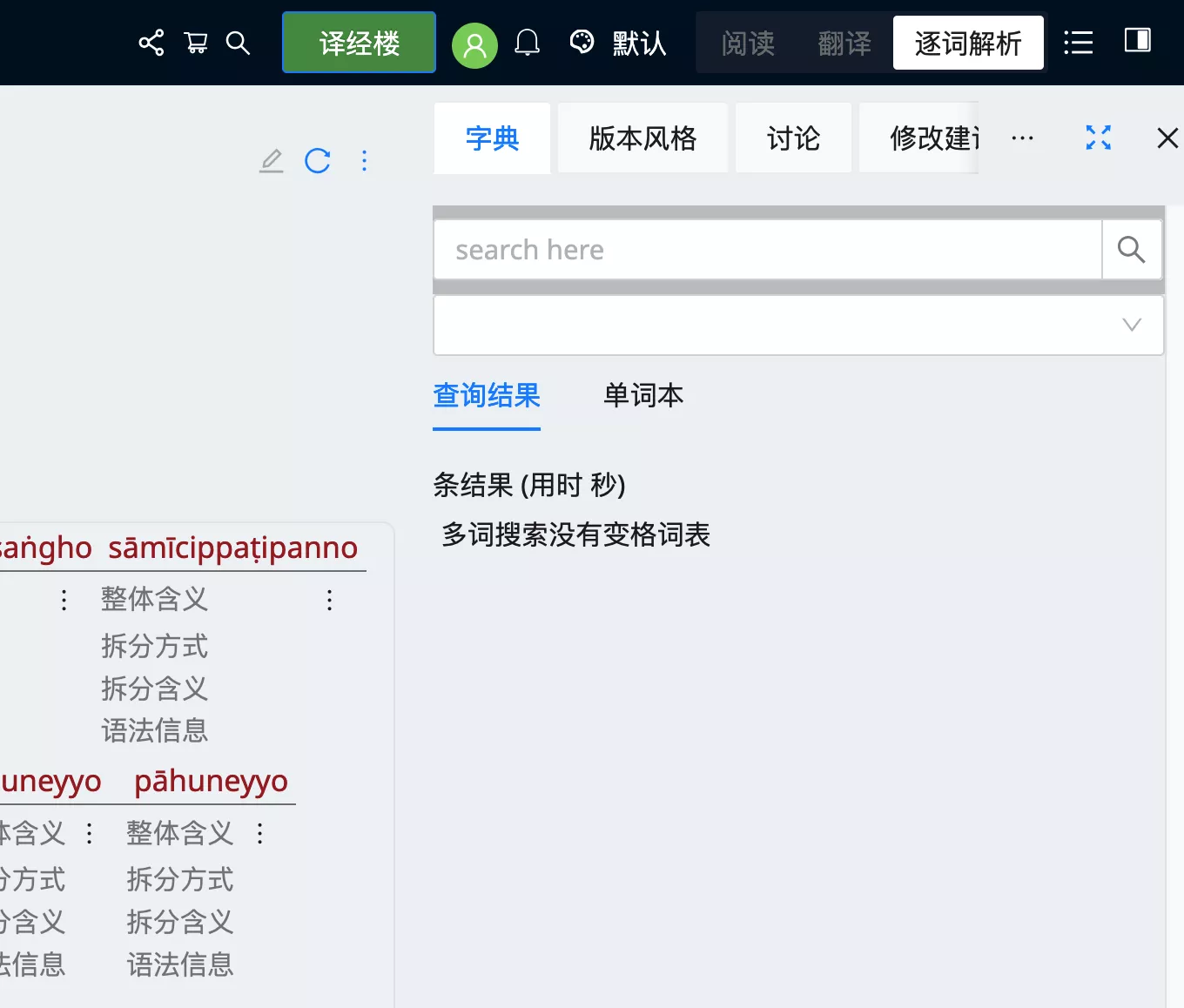Click the 多词搜索没有变格词表 result message
The height and width of the screenshot is (1008, 1184).
(576, 534)
